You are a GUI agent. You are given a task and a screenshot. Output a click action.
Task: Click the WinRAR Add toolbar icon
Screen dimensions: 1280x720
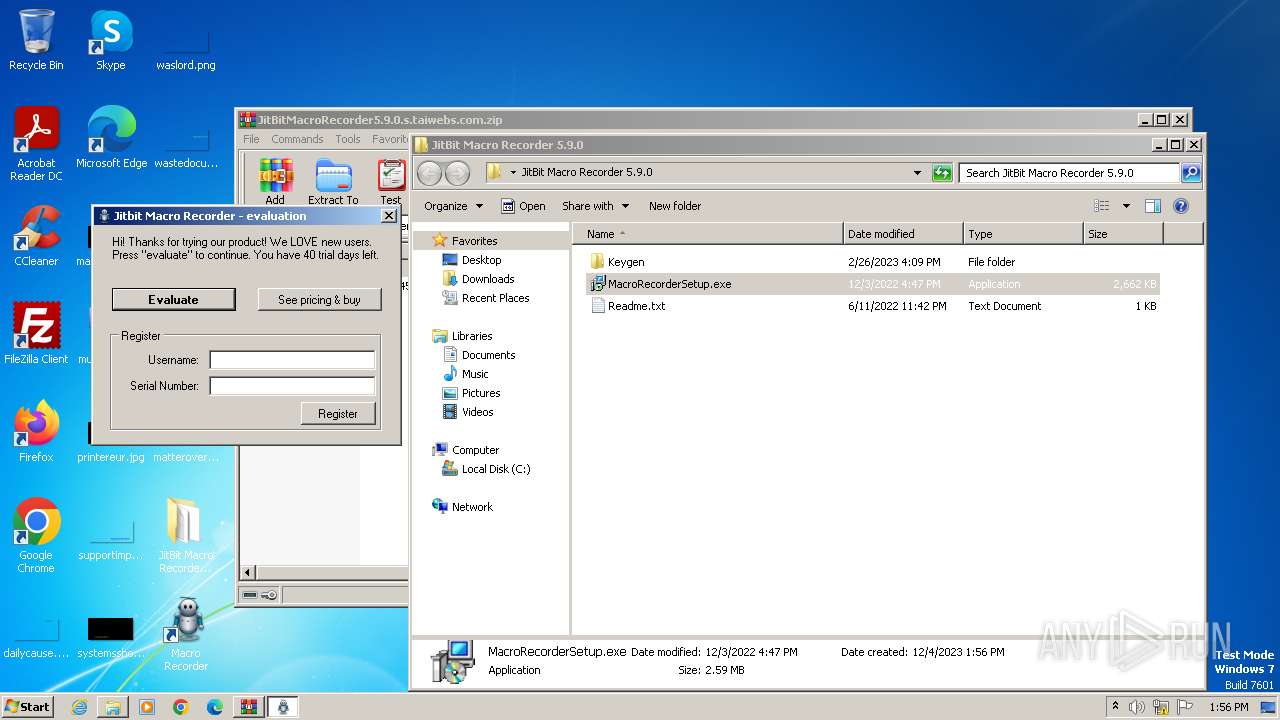coord(275,181)
